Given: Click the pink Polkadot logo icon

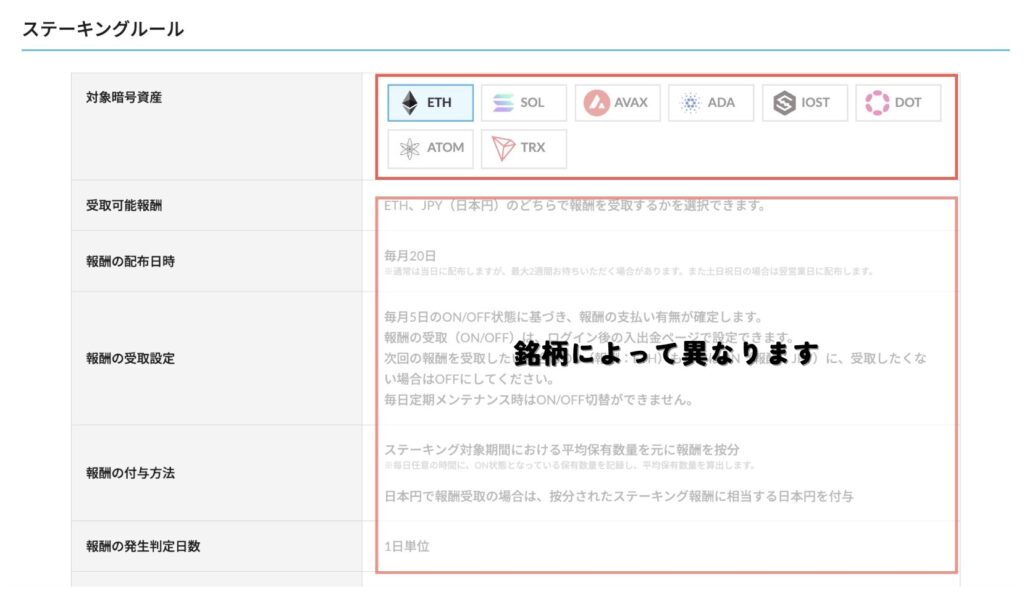Looking at the screenshot, I should coord(877,103).
